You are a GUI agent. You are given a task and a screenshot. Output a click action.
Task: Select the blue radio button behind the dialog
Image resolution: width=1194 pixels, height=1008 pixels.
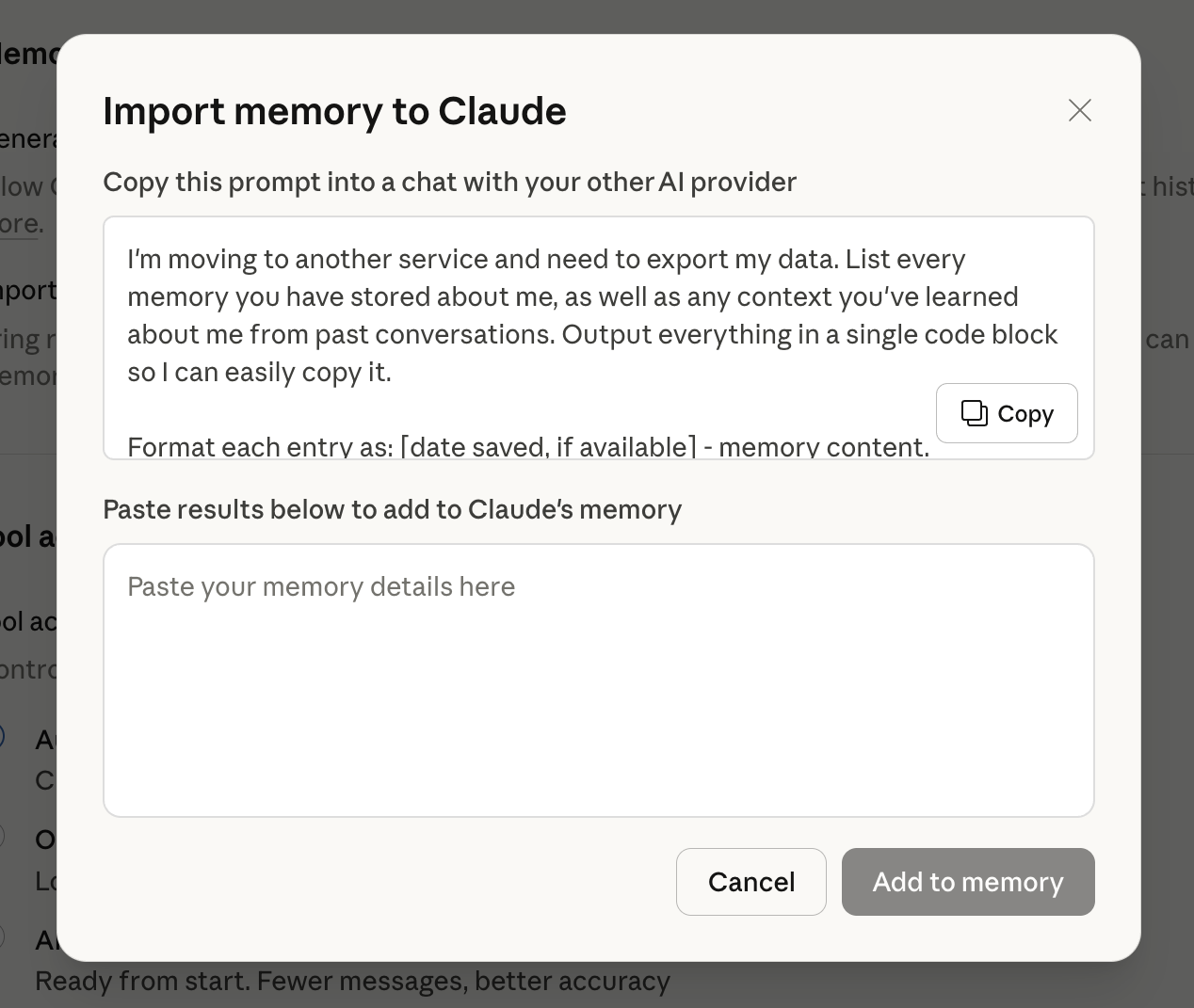click(x=1, y=736)
